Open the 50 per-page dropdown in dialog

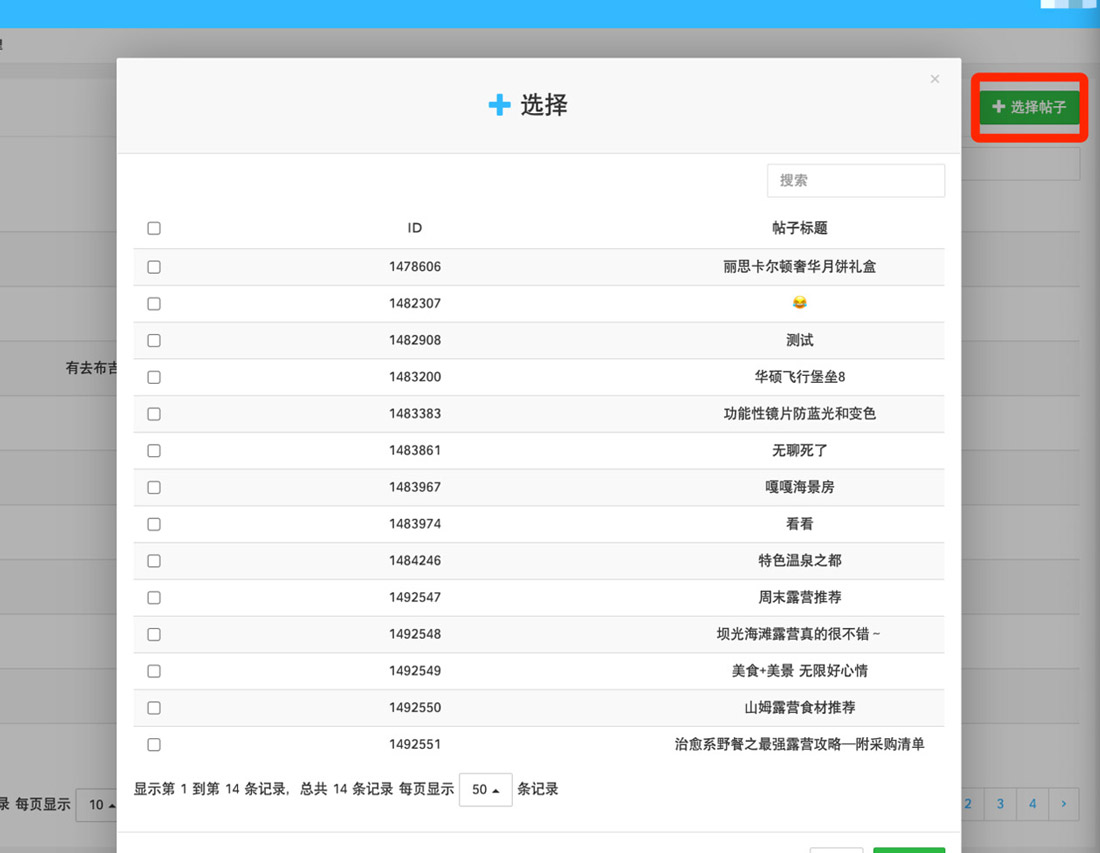[x=485, y=789]
